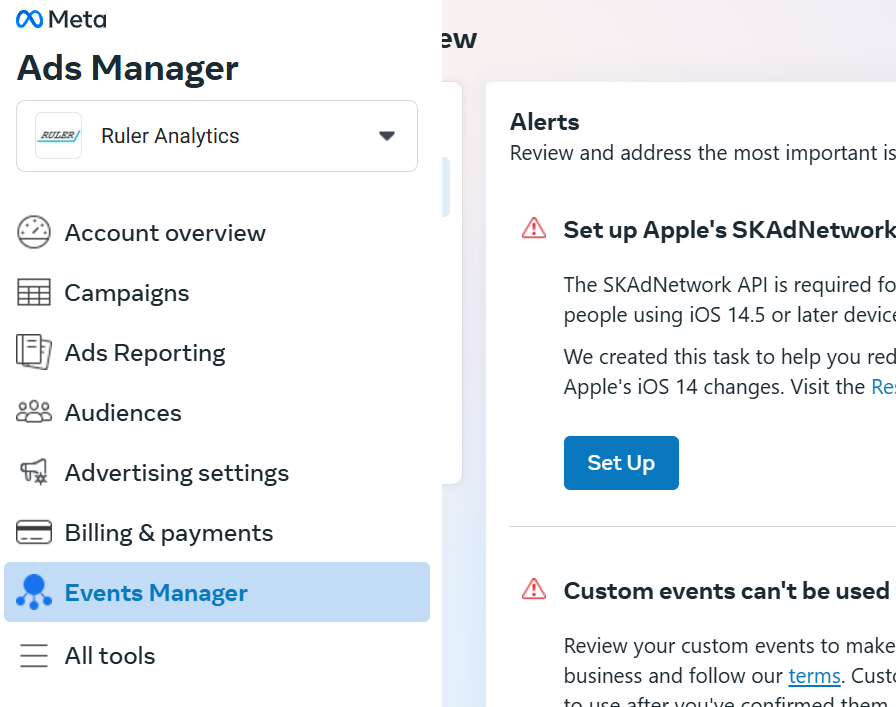
Task: Click the Ruler Analytics account logo thumbnail
Action: point(58,135)
